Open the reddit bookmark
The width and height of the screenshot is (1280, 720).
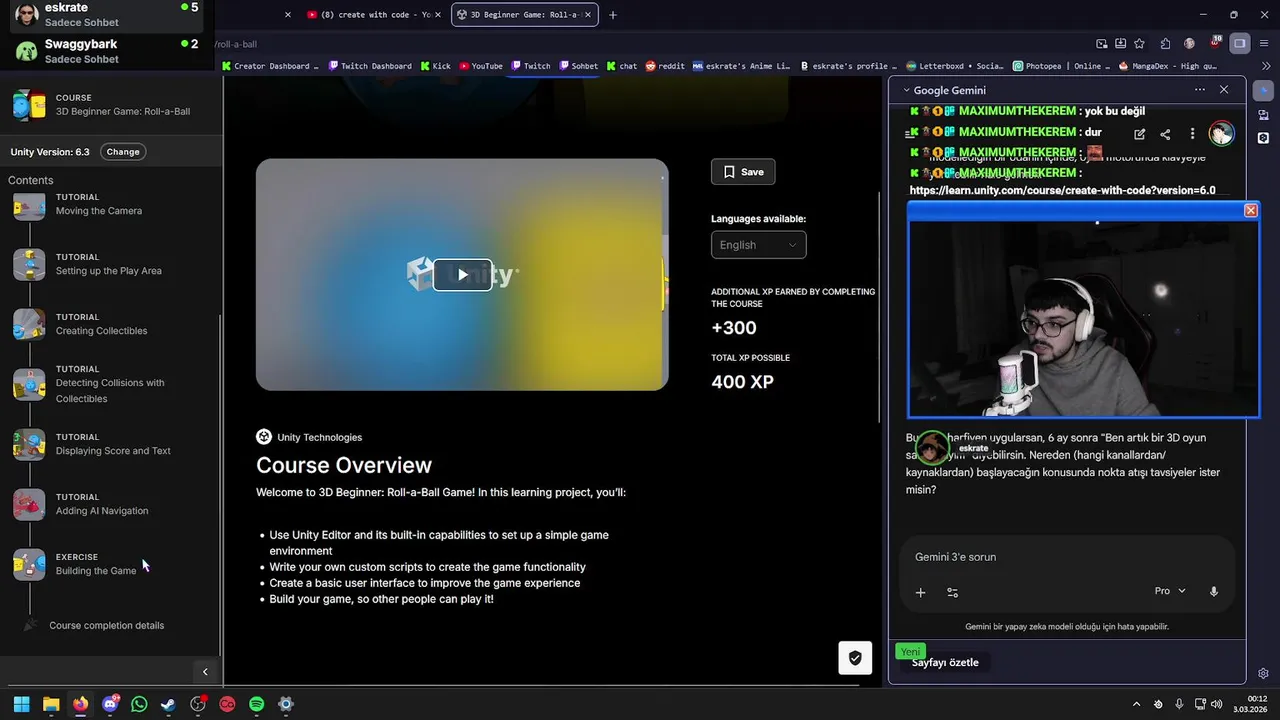click(665, 66)
